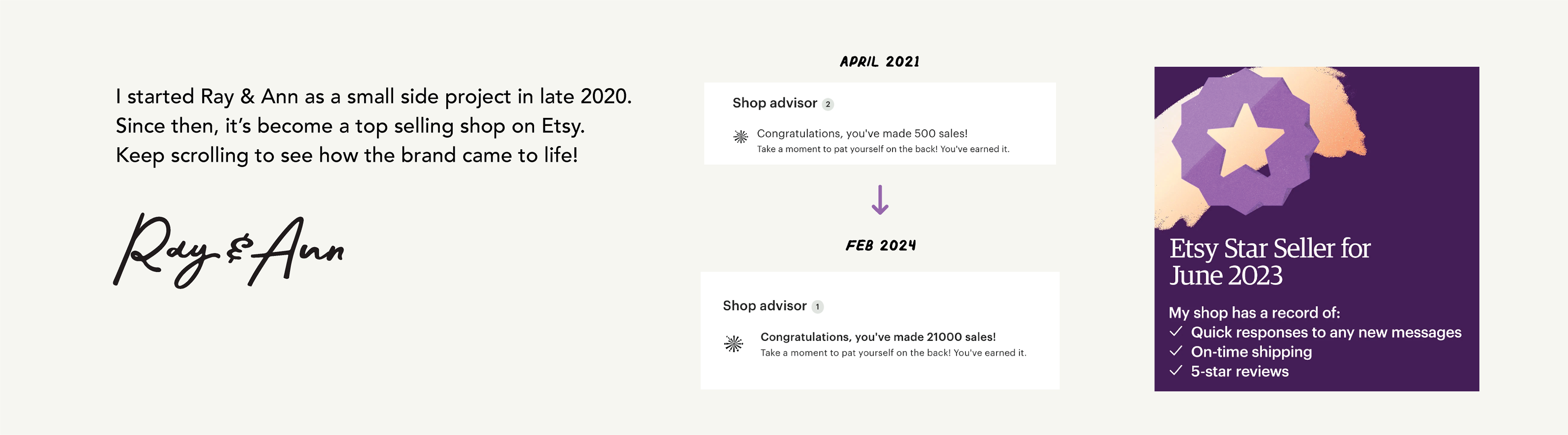Click 'Quick responses to any new messages' text

(1326, 332)
